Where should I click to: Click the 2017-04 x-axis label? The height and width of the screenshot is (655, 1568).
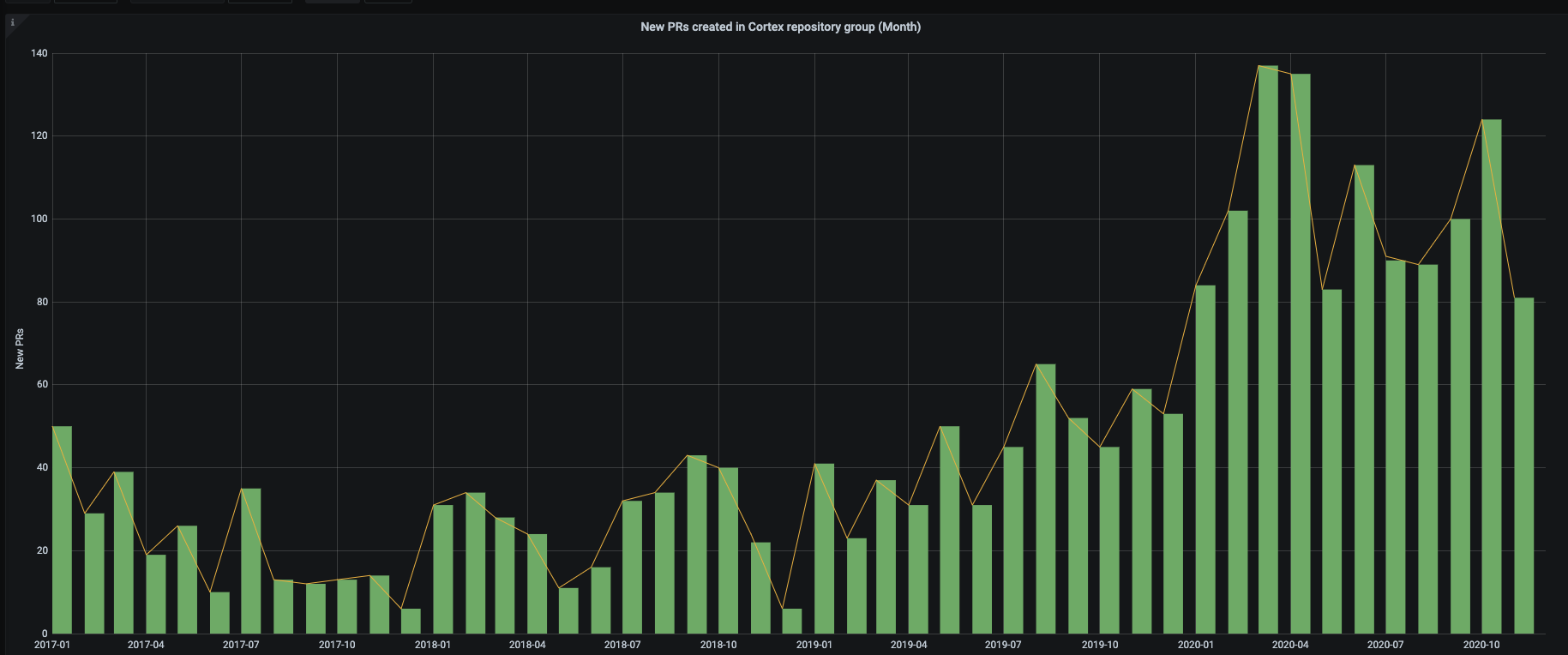coord(146,645)
